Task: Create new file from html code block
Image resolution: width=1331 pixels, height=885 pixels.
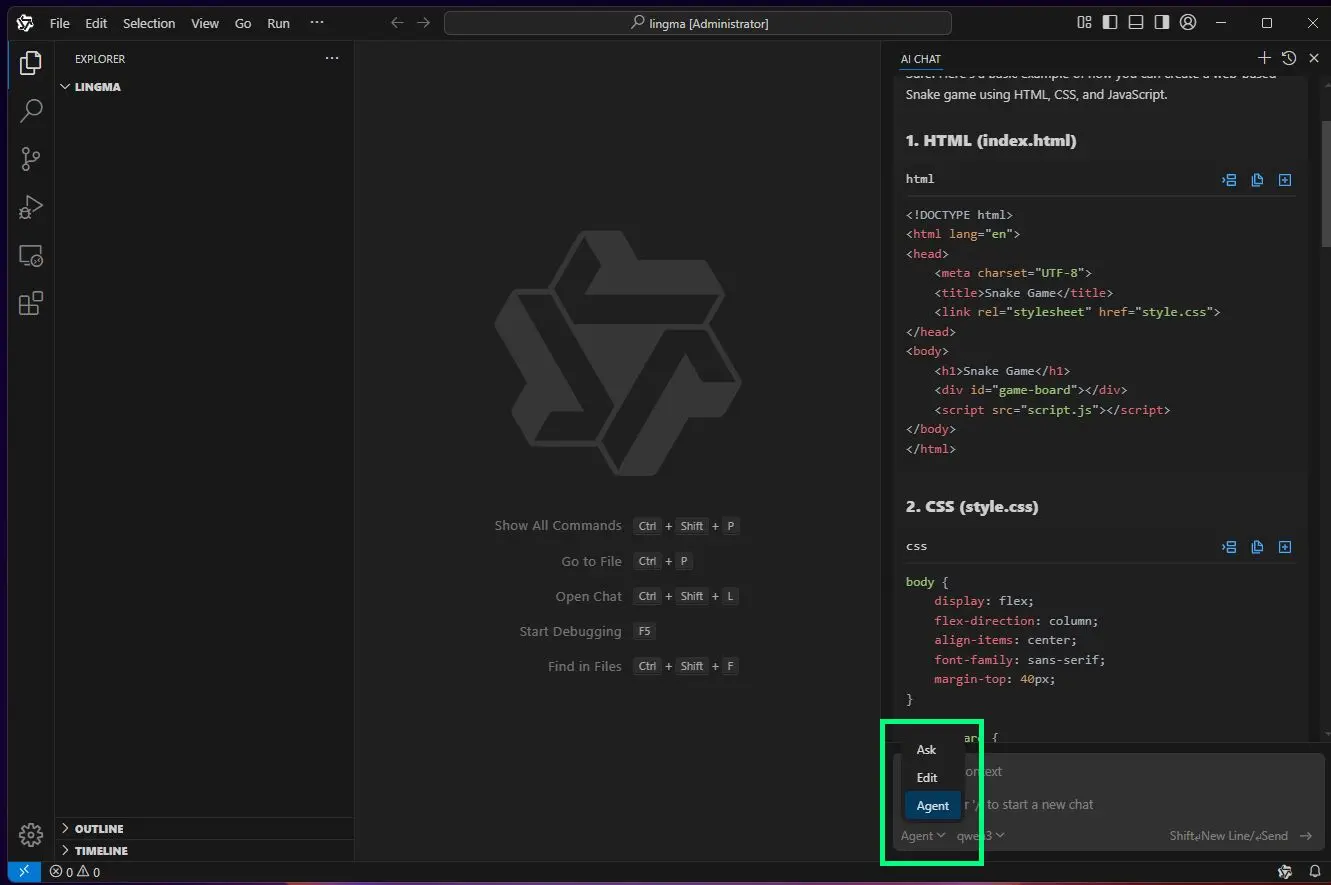Action: click(1285, 180)
